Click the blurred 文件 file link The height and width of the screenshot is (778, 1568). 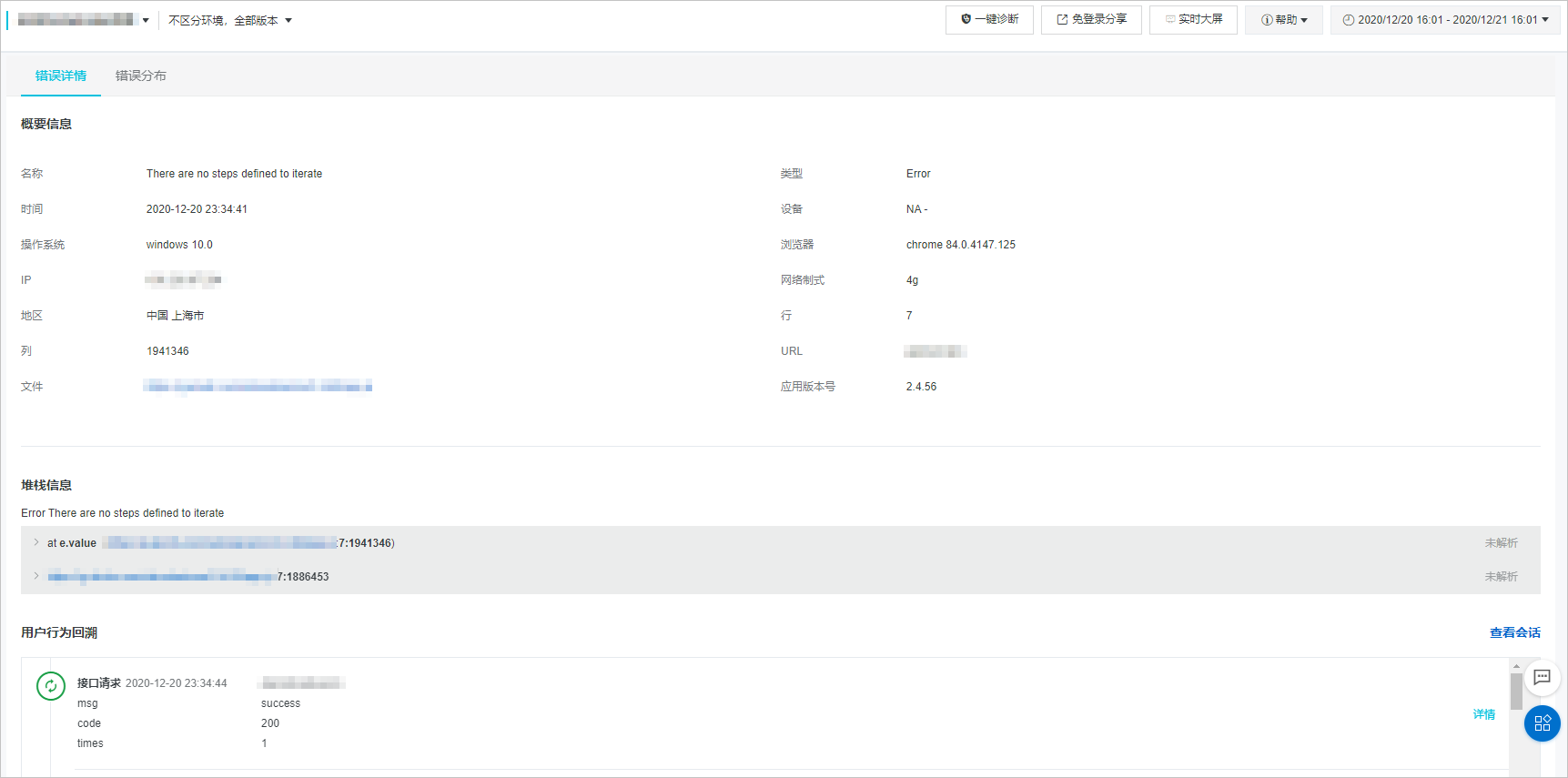(258, 387)
